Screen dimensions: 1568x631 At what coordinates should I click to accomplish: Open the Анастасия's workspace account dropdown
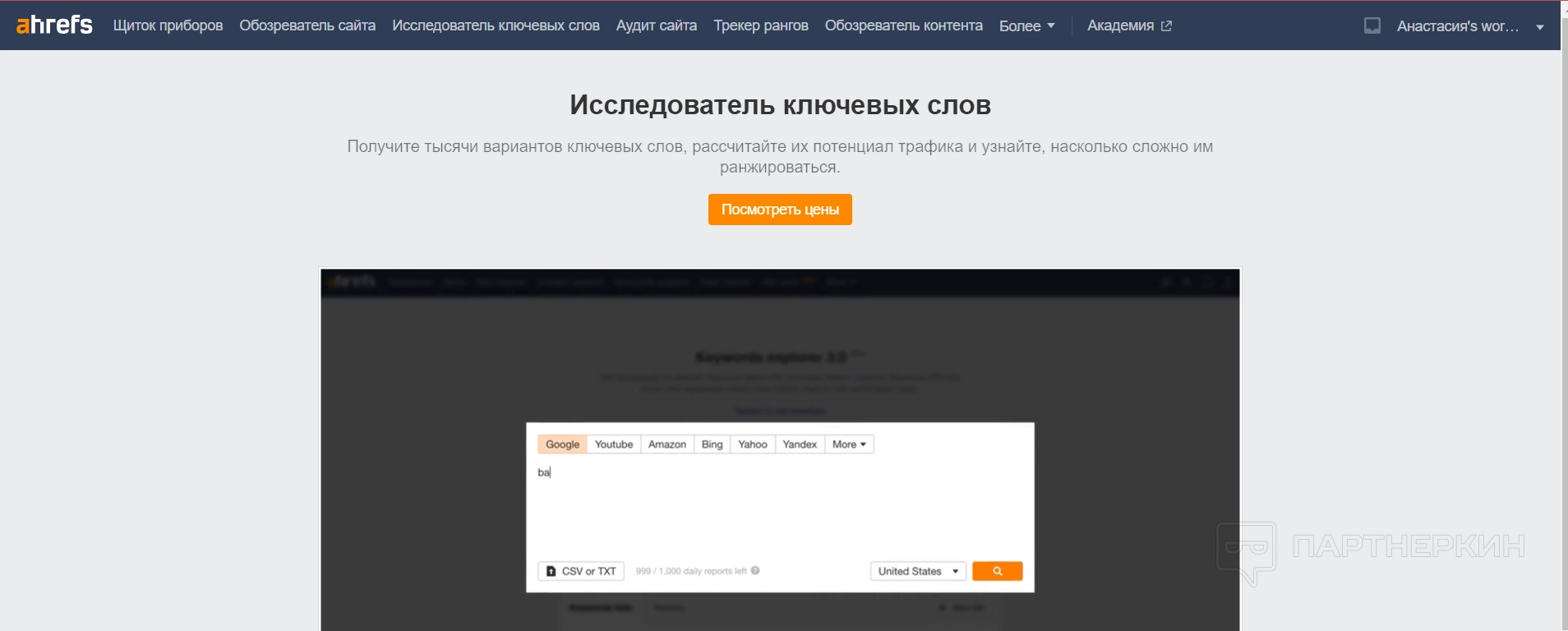point(1470,26)
